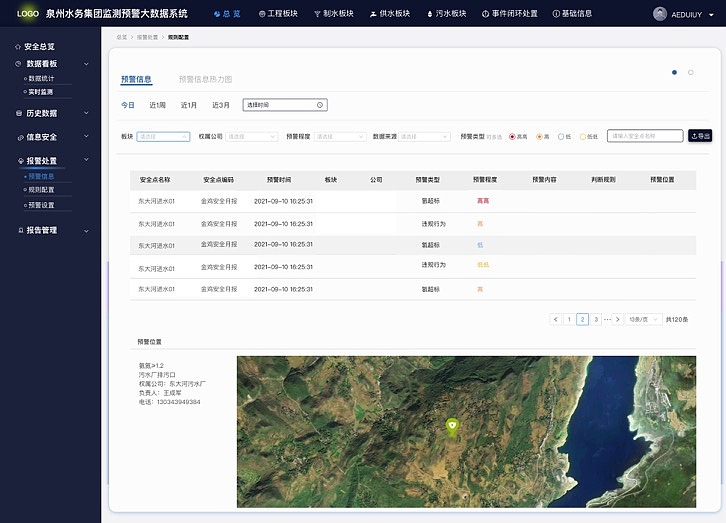
Task: Open the 预警程度 dropdown
Action: point(340,137)
